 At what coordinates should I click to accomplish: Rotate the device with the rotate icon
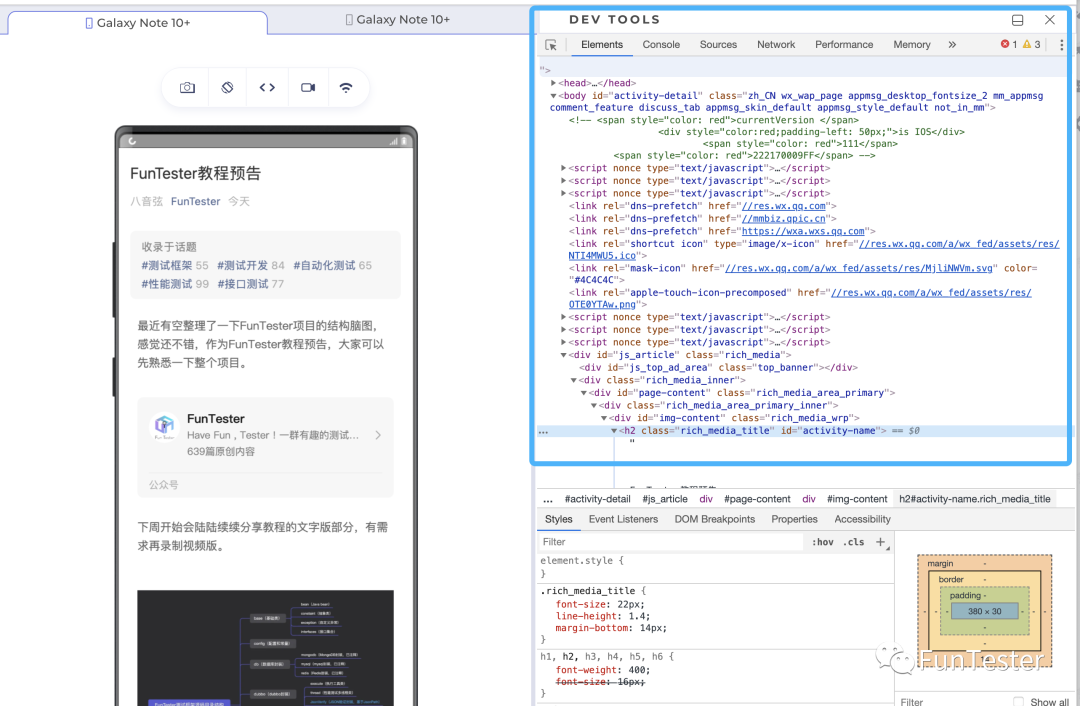[227, 87]
